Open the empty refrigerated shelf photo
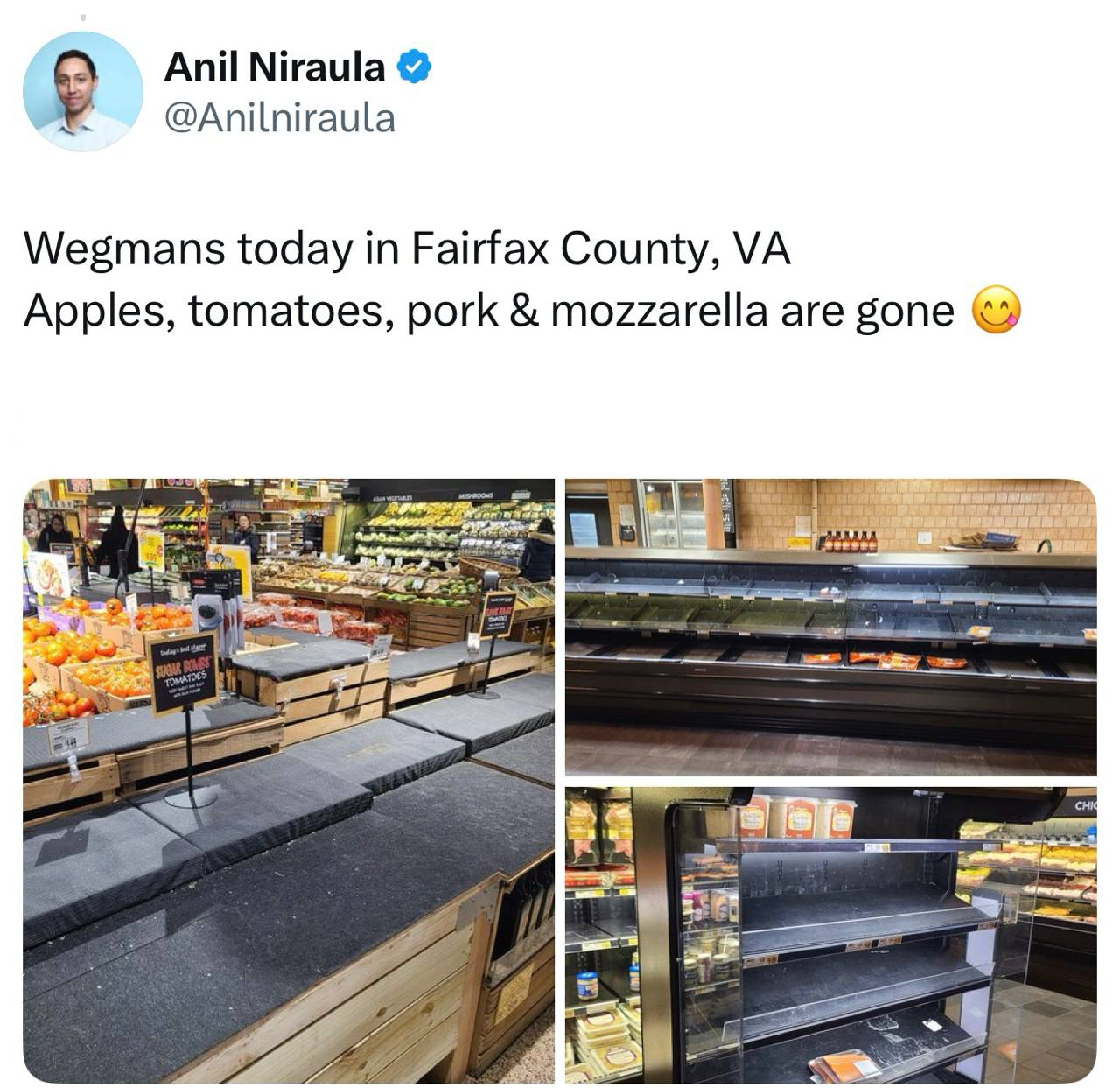Image resolution: width=1120 pixels, height=1088 pixels. (x=830, y=935)
